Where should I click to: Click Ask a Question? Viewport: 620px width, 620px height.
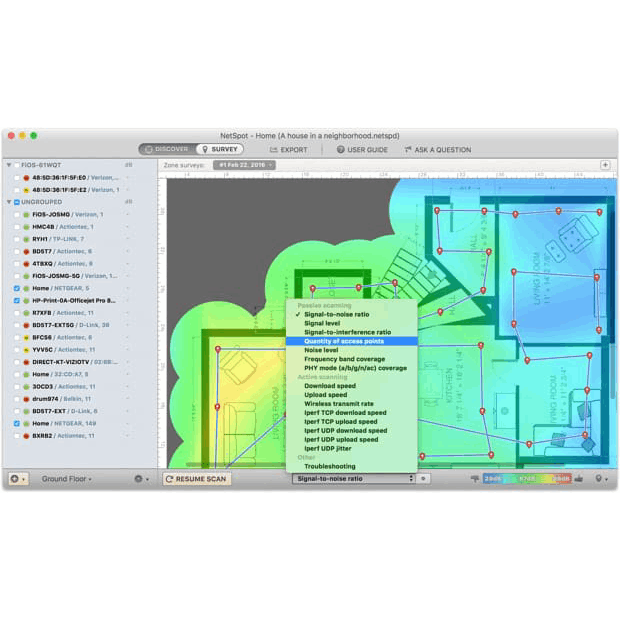click(x=438, y=150)
